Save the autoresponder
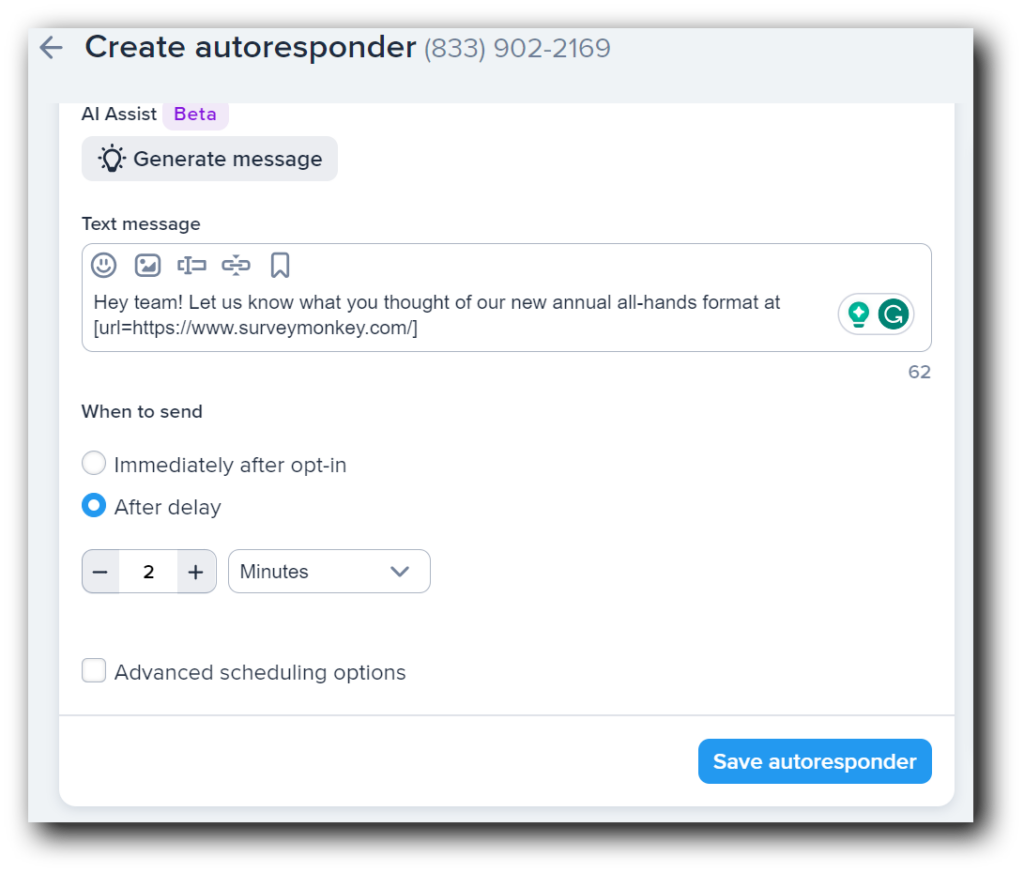The height and width of the screenshot is (873, 1024). [x=814, y=761]
